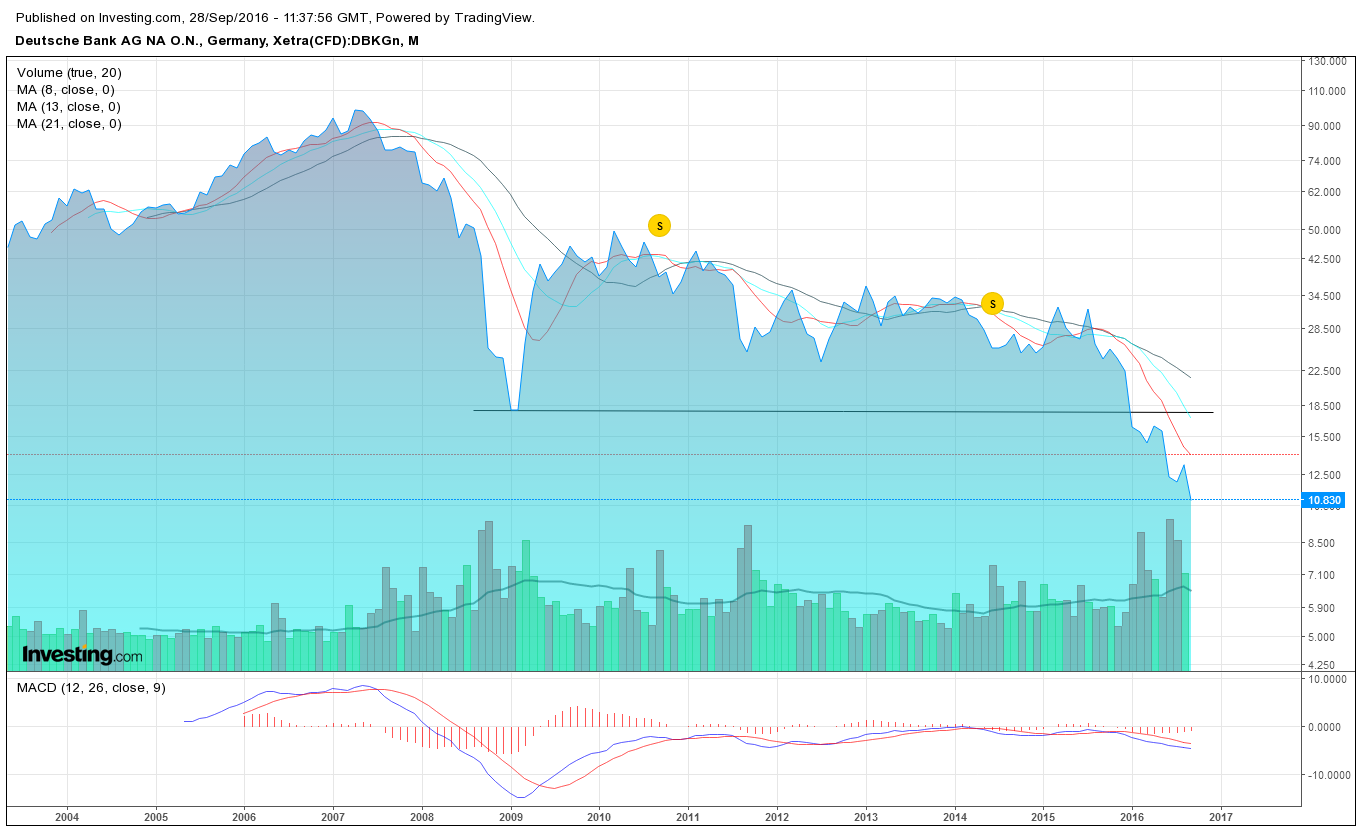1362x830 pixels.
Task: Click the 15.500 price axis label
Action: pyautogui.click(x=1327, y=437)
